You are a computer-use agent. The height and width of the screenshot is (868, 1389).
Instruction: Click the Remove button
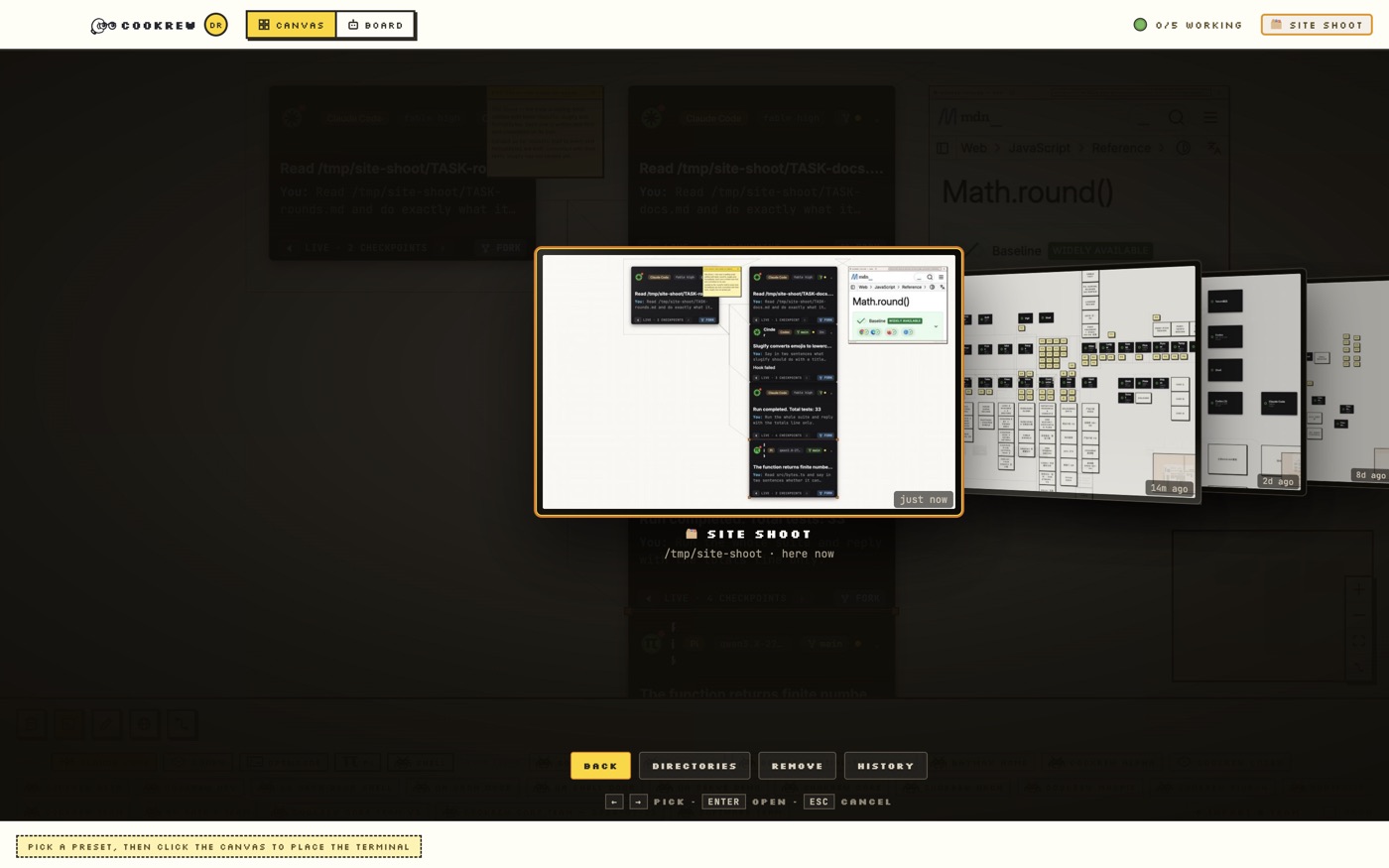[797, 766]
